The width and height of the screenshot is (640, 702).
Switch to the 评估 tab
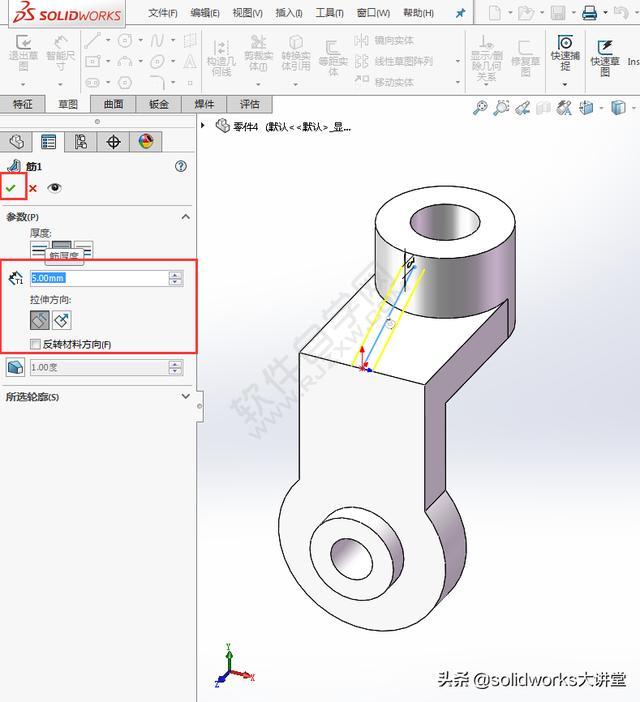pyautogui.click(x=249, y=104)
